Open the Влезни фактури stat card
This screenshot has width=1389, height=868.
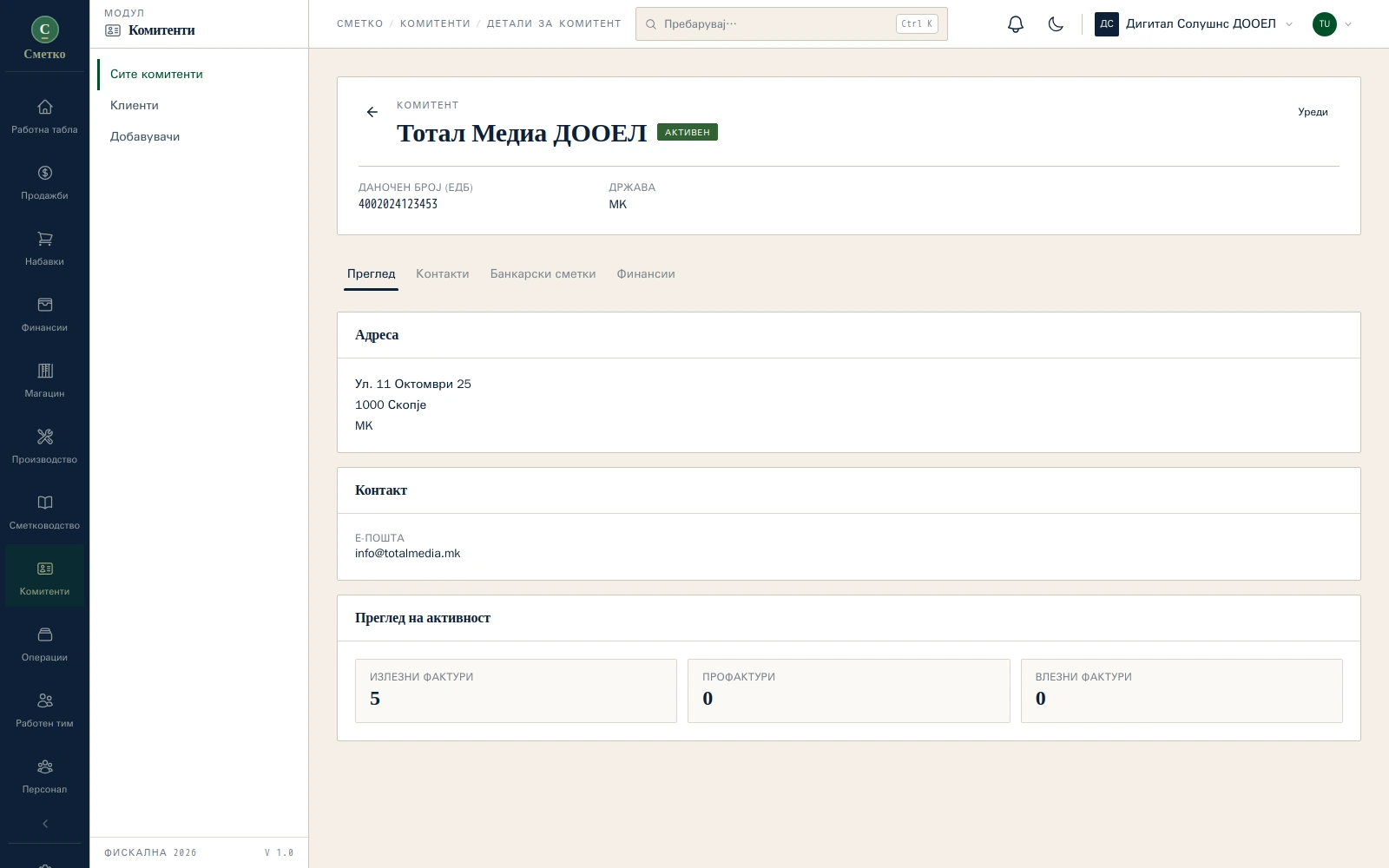(1182, 691)
